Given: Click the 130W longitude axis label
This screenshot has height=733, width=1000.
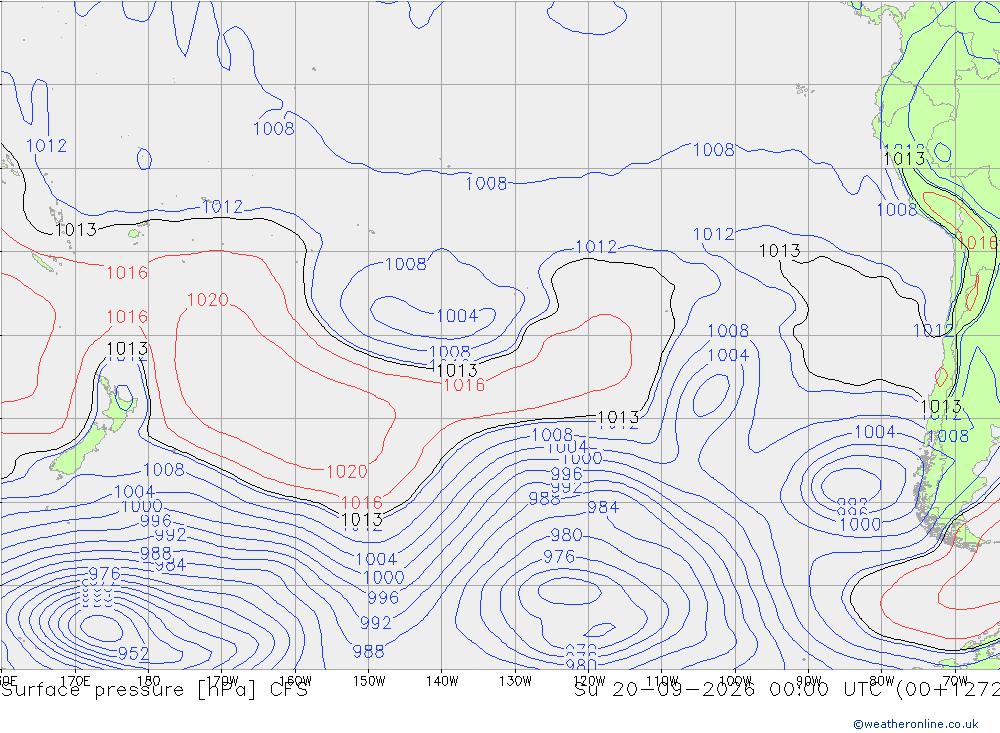Looking at the screenshot, I should coord(515,681).
